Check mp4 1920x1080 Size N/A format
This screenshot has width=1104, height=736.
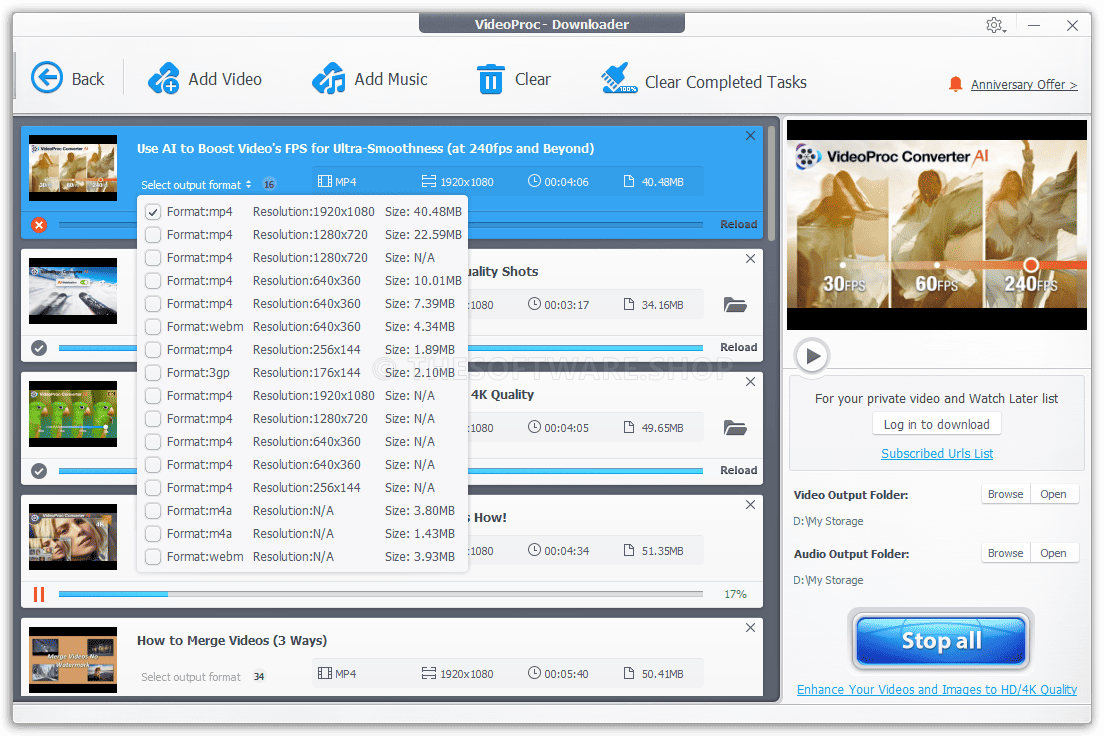coord(153,396)
